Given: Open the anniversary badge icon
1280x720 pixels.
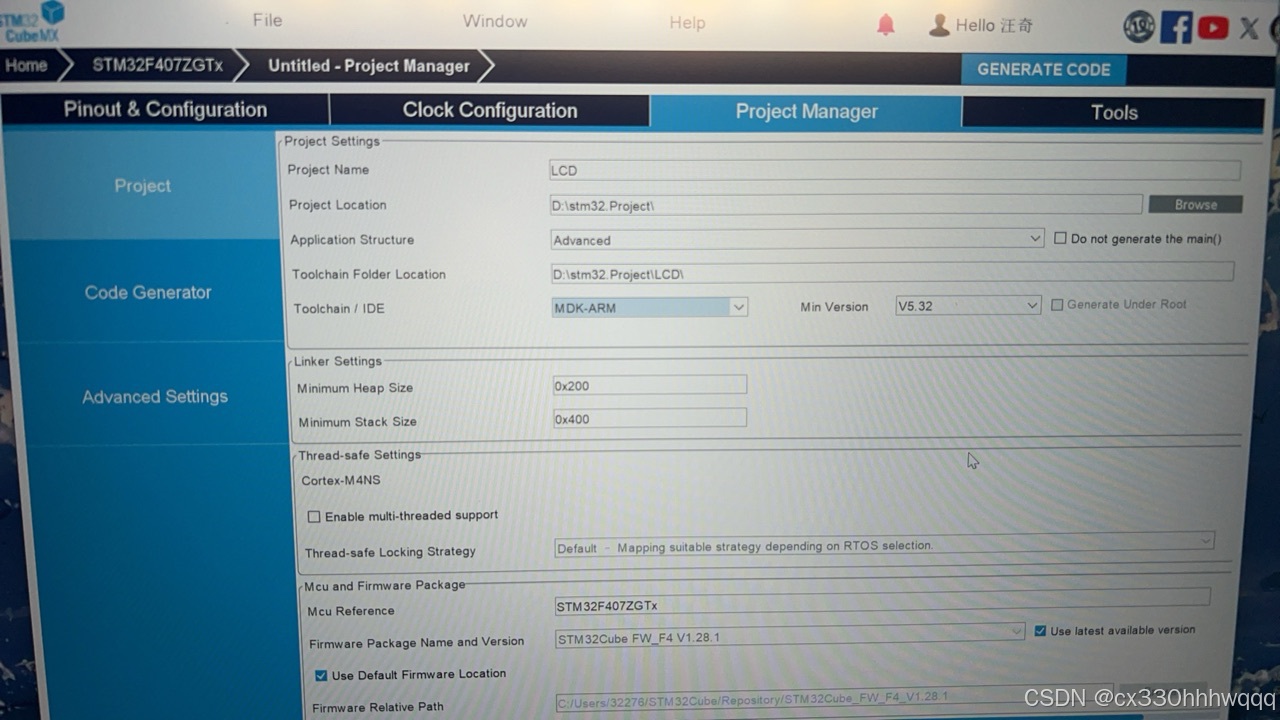Looking at the screenshot, I should (x=1139, y=26).
